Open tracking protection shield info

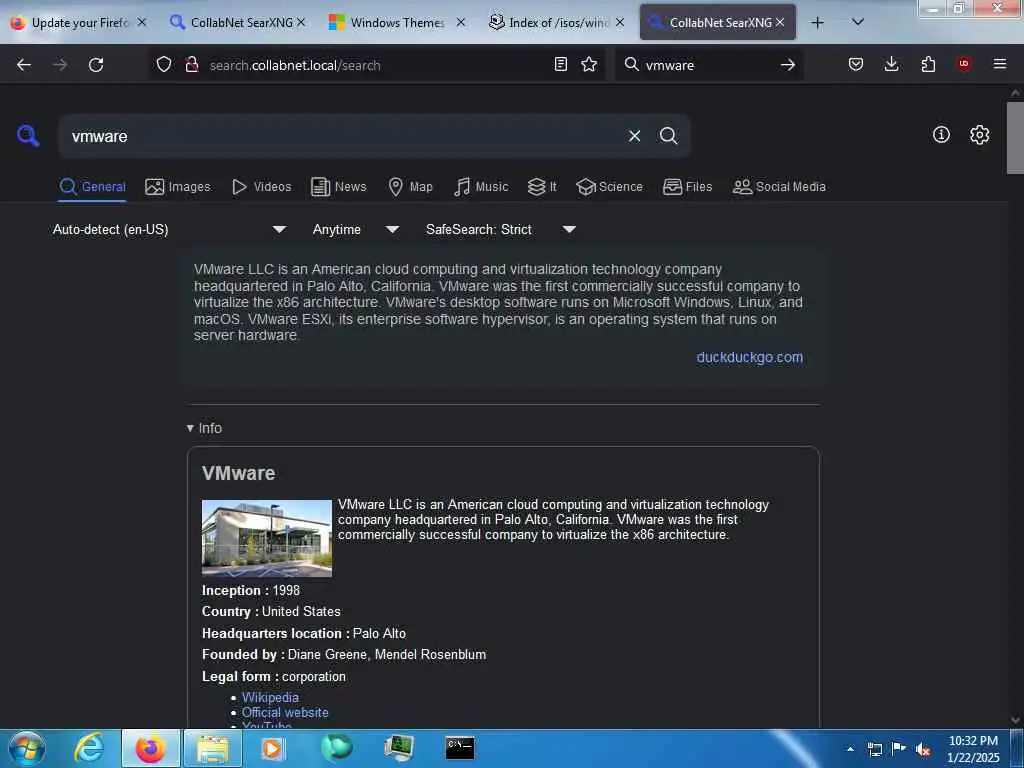coord(164,64)
